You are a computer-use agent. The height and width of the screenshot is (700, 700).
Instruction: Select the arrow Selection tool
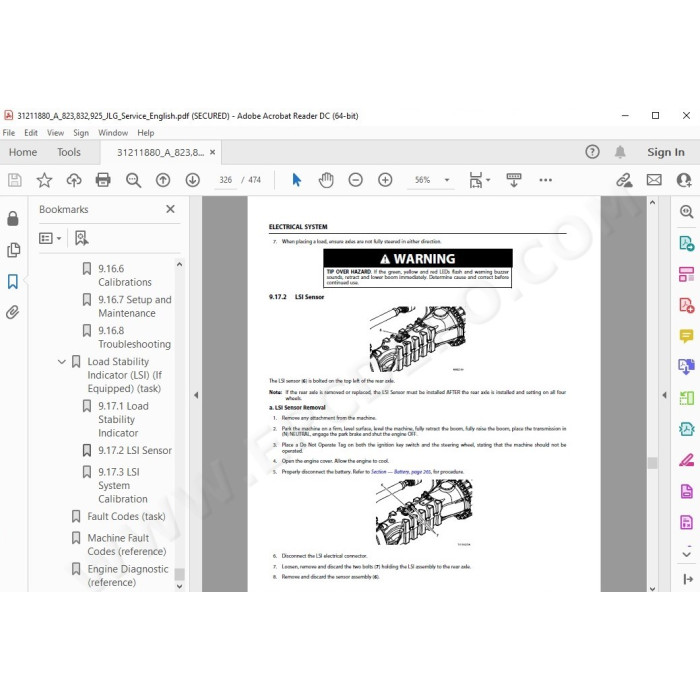[x=296, y=180]
